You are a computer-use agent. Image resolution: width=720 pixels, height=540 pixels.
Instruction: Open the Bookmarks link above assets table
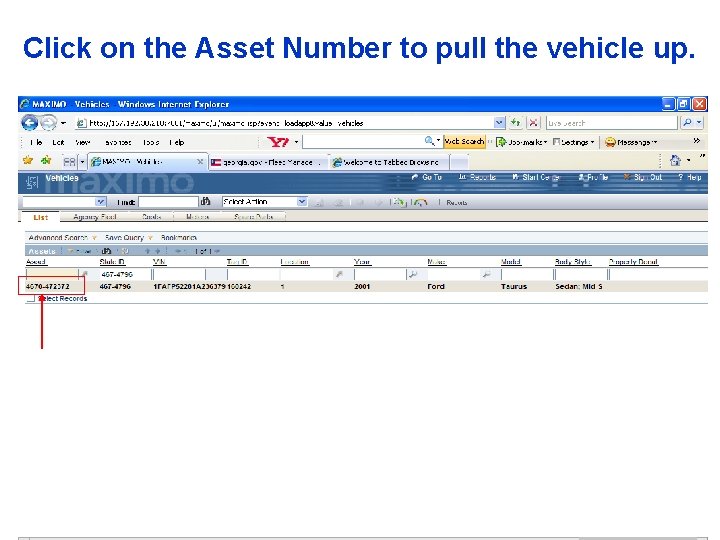click(x=179, y=238)
